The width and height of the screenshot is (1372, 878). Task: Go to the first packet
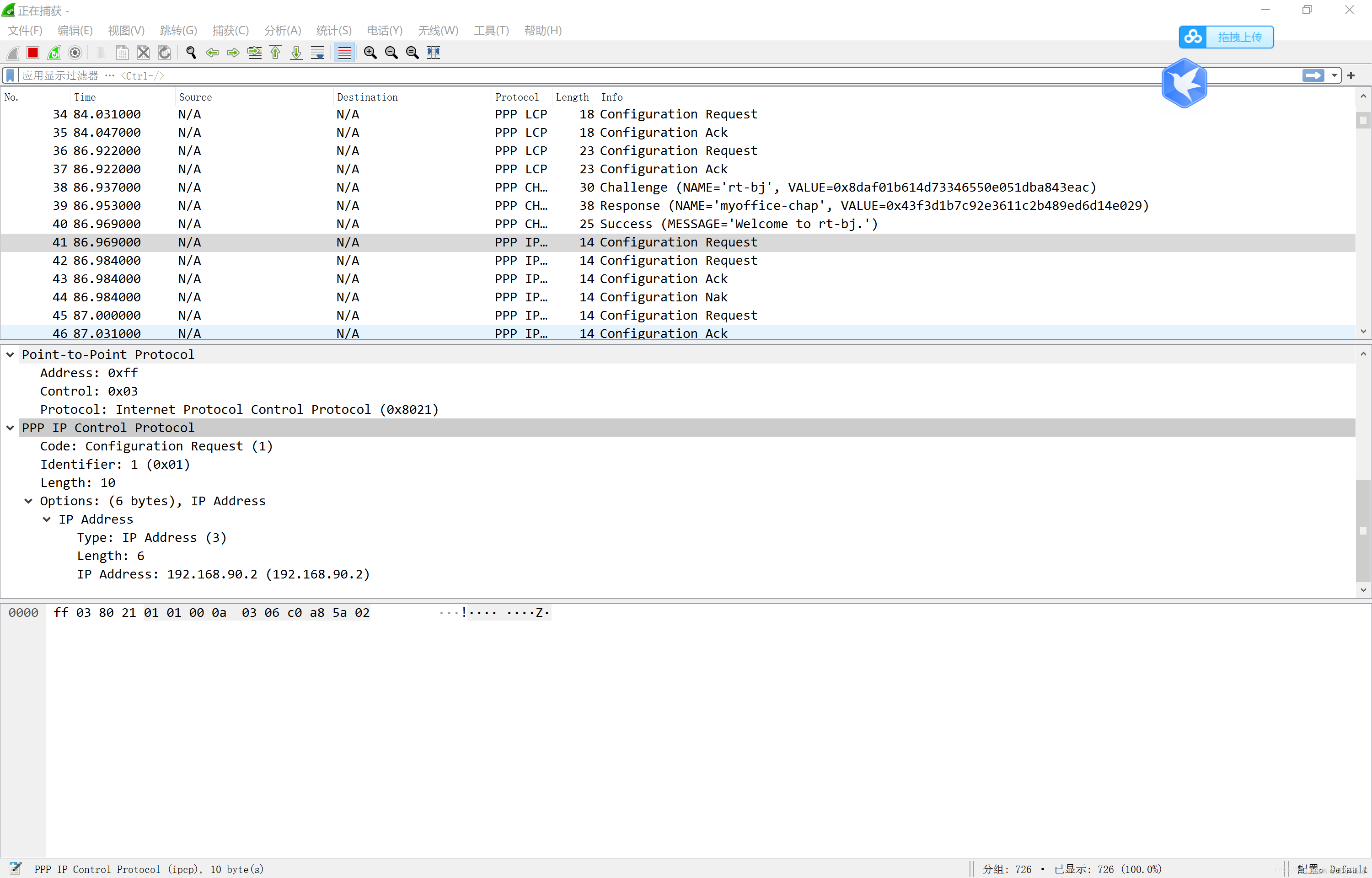(275, 53)
